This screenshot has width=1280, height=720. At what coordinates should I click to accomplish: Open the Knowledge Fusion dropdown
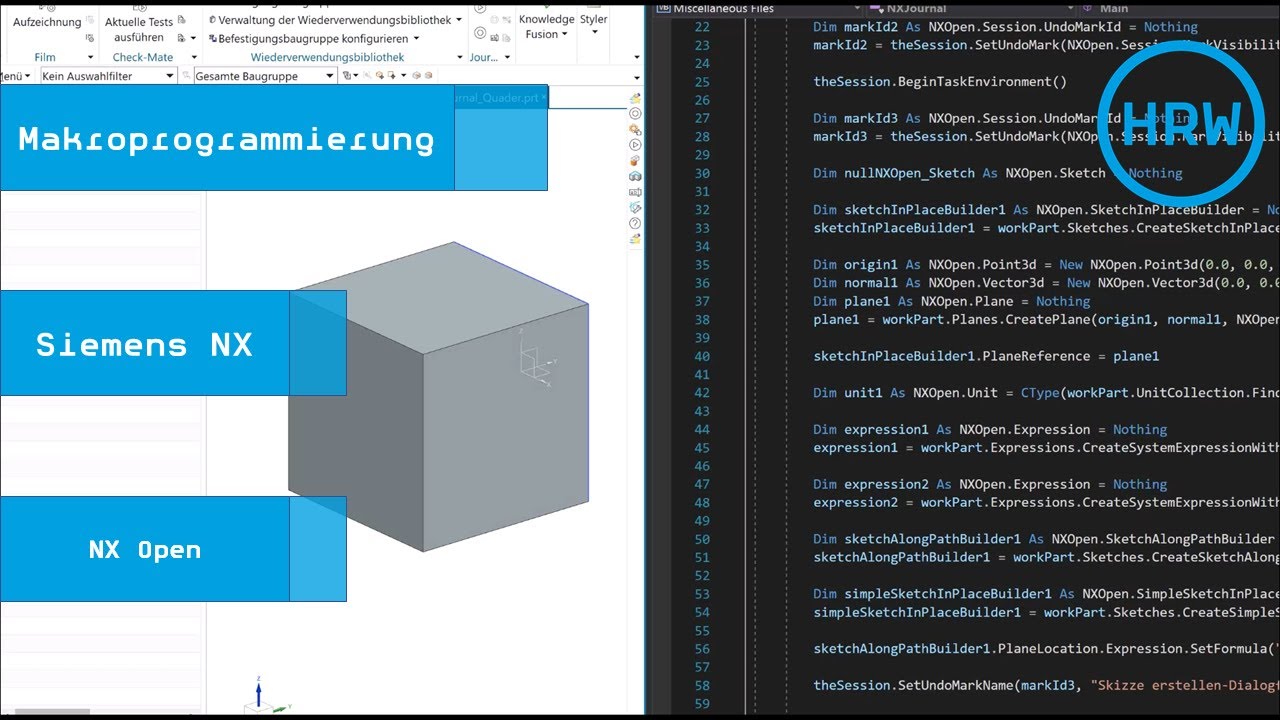(x=546, y=26)
